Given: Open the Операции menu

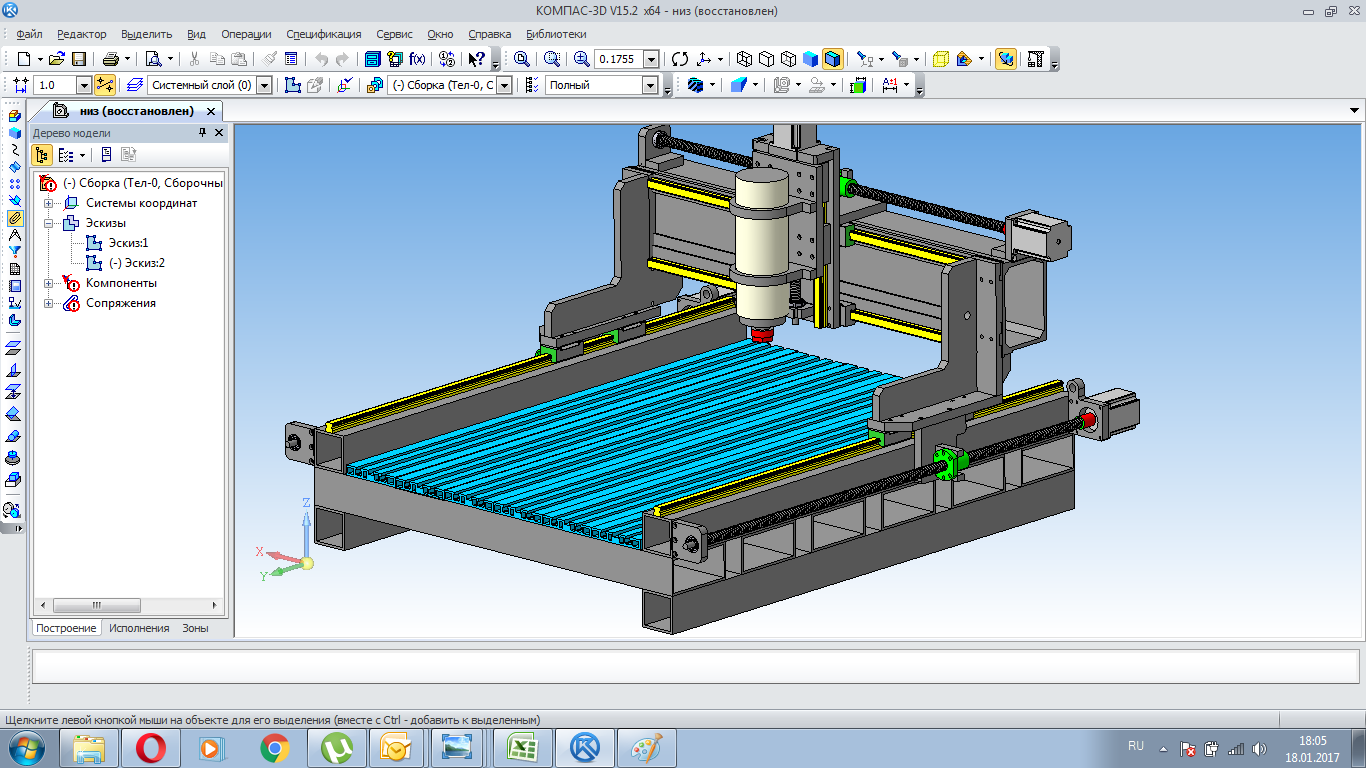Looking at the screenshot, I should click(x=246, y=34).
